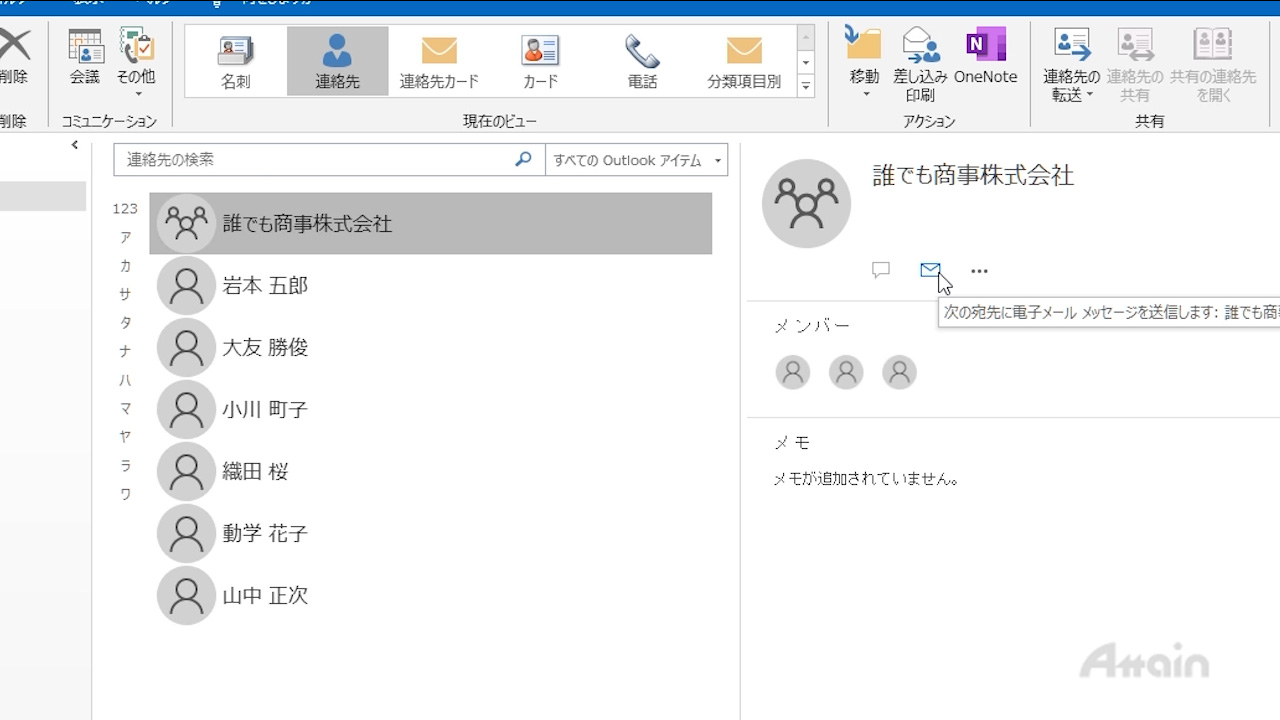Select the 名刺 view icon
1280x720 pixels.
pos(236,61)
